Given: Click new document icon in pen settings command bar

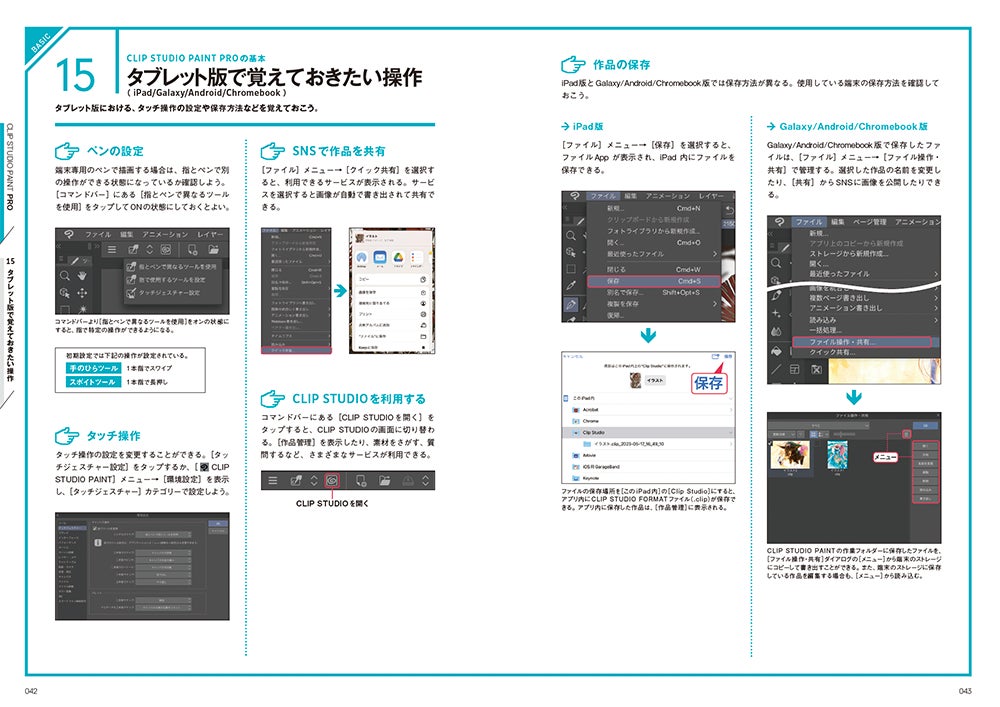Looking at the screenshot, I should (193, 250).
